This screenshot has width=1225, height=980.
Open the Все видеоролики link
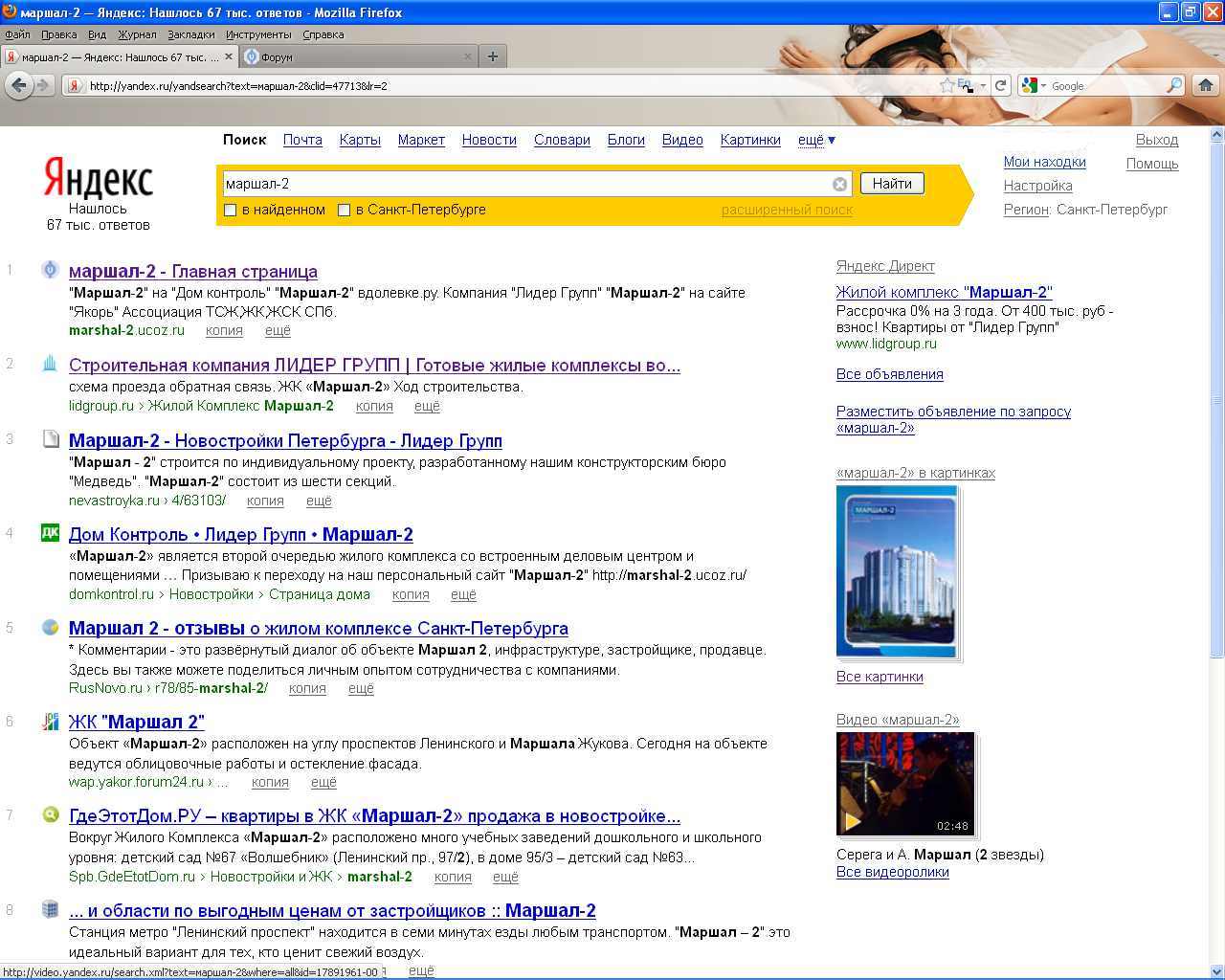[x=893, y=872]
